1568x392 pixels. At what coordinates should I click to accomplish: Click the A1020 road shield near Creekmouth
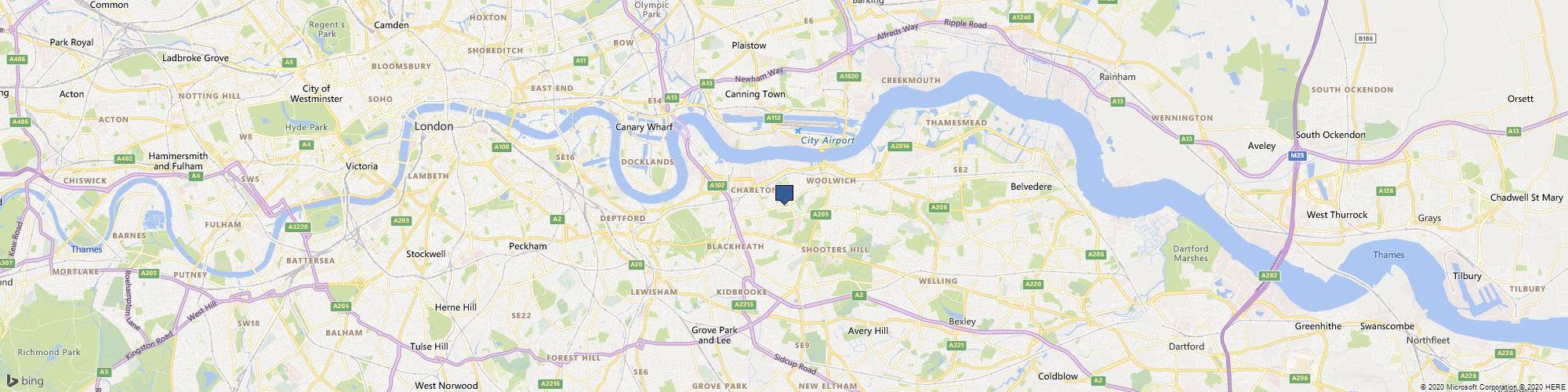849,77
